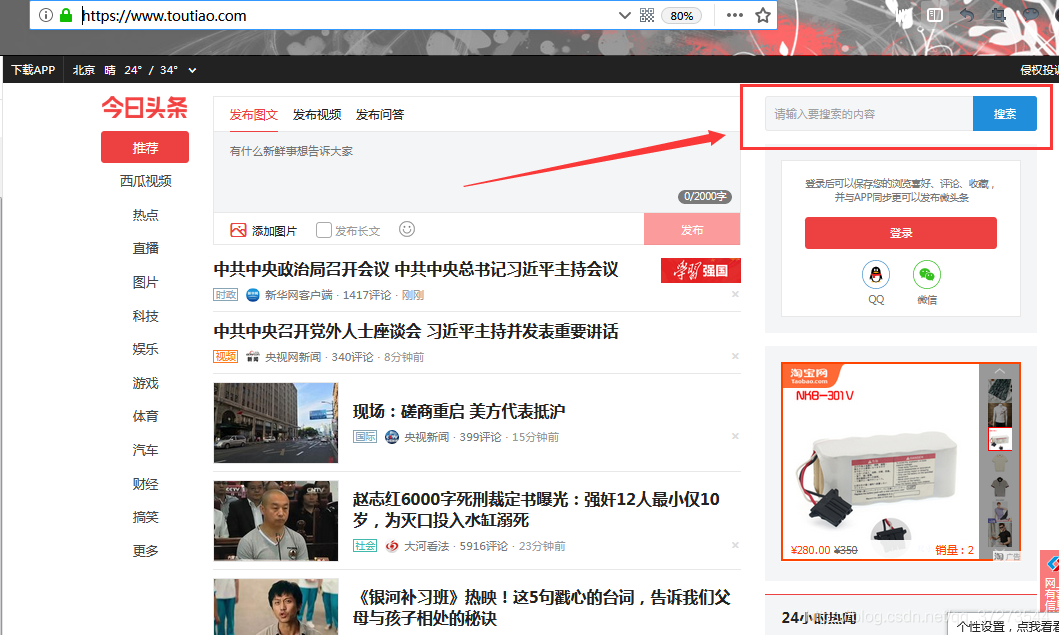Click the 大河看法 source avatar icon
Image resolution: width=1059 pixels, height=635 pixels.
coord(392,545)
